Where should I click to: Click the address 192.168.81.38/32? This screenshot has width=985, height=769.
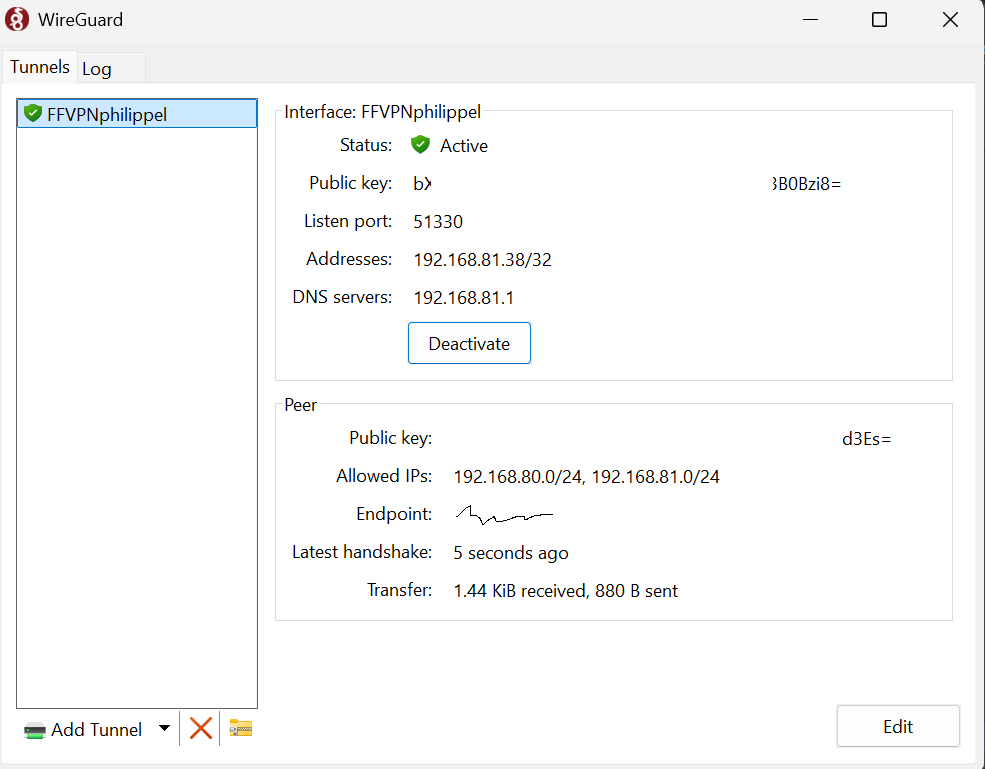coord(482,259)
